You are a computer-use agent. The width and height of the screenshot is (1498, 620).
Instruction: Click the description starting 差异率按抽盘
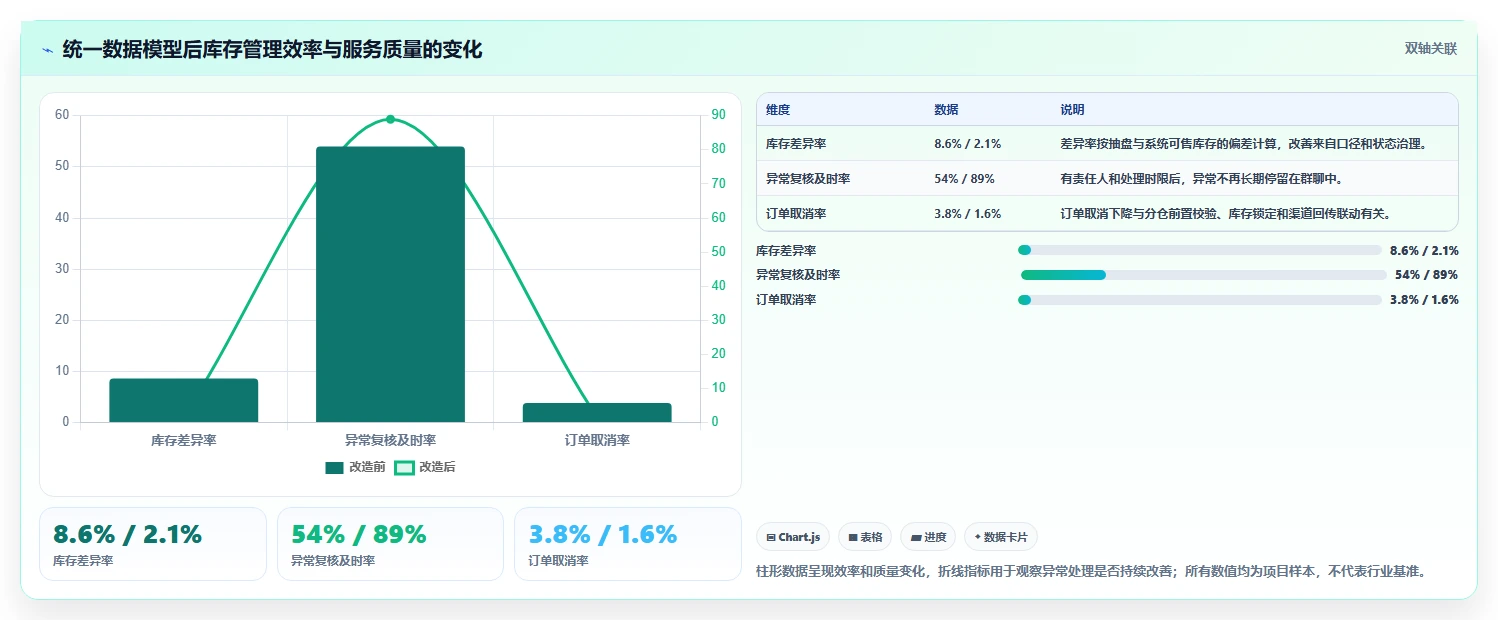click(1243, 144)
